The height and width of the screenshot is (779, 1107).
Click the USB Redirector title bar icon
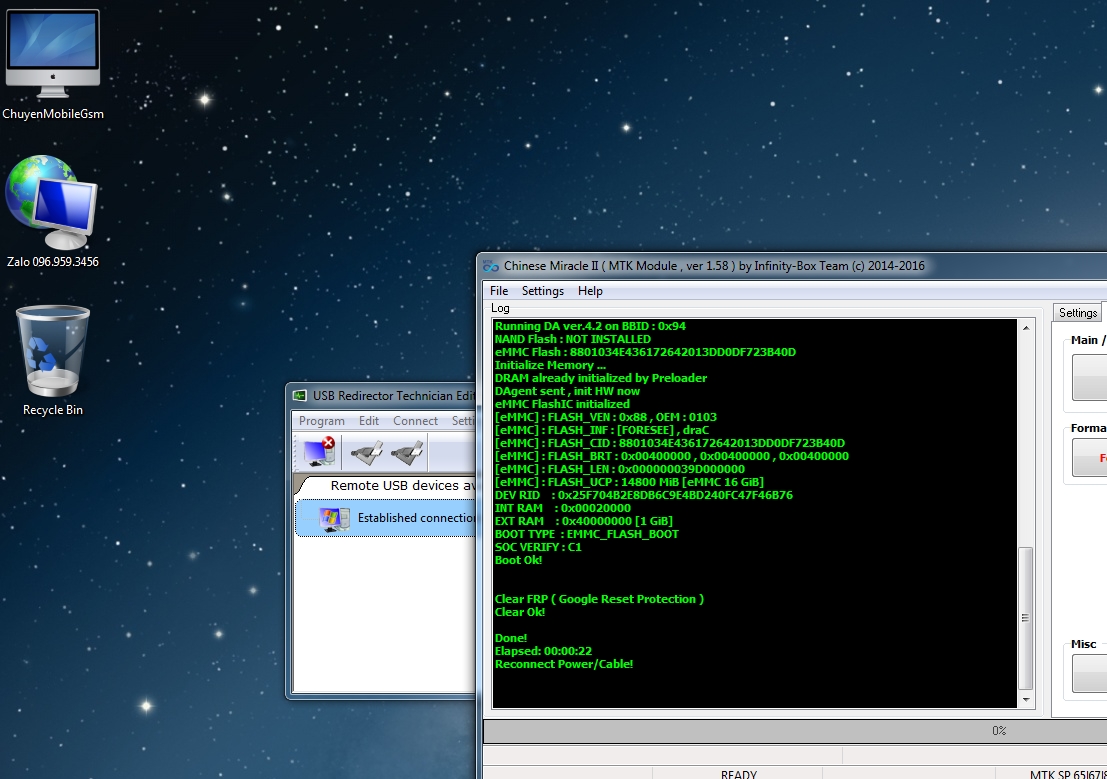[x=300, y=396]
